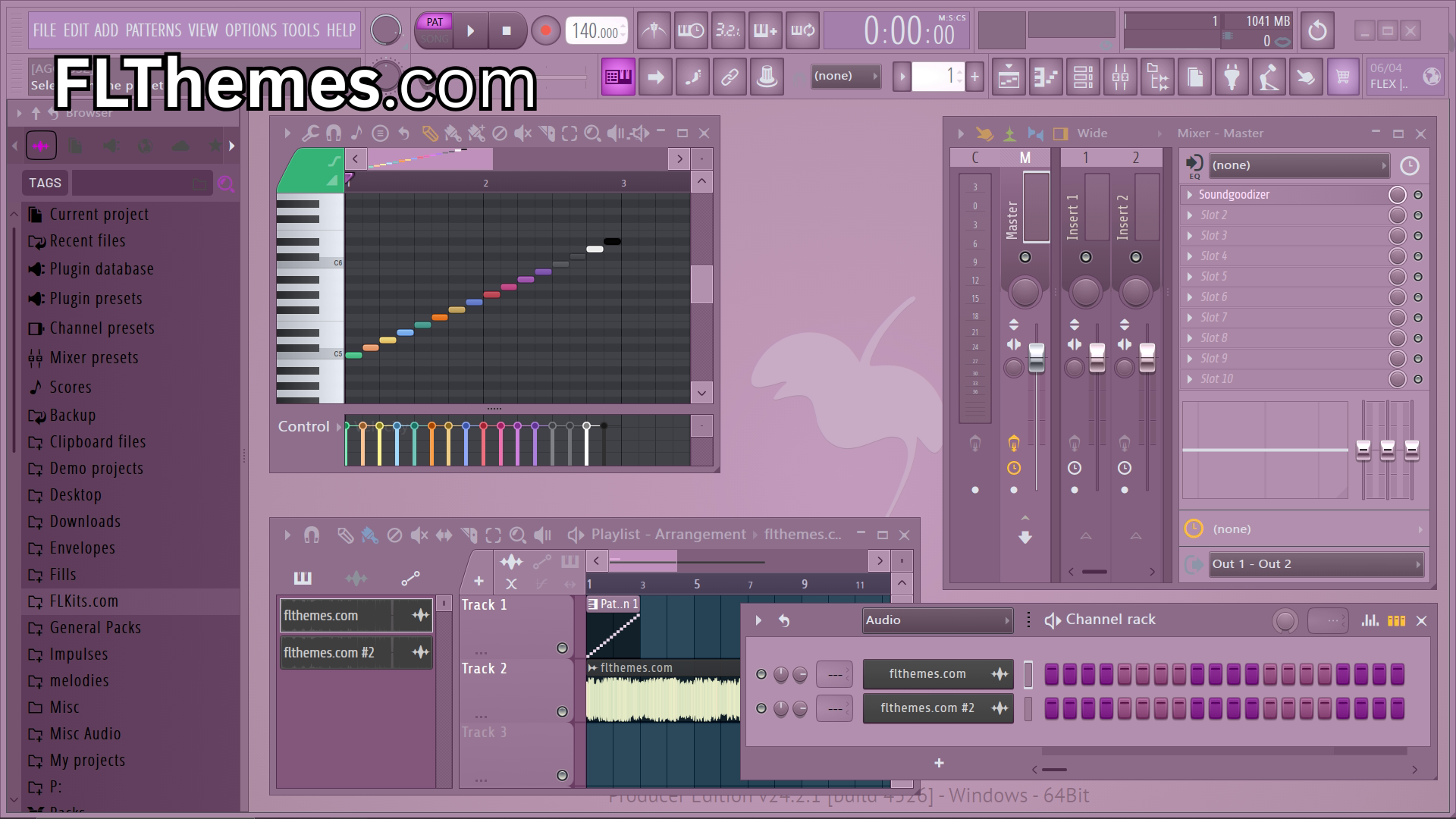Select the mute tool in piano roll
The height and width of the screenshot is (819, 1456).
click(522, 133)
